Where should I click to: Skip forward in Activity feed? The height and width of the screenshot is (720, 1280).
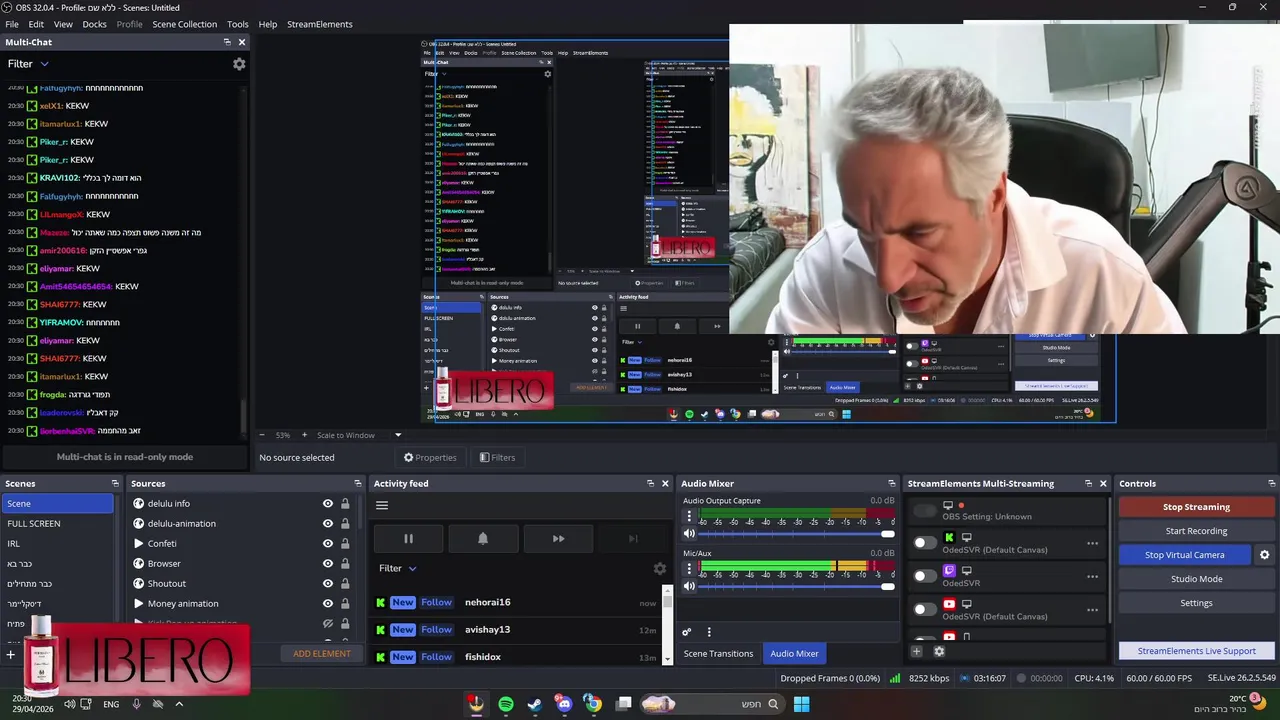558,539
